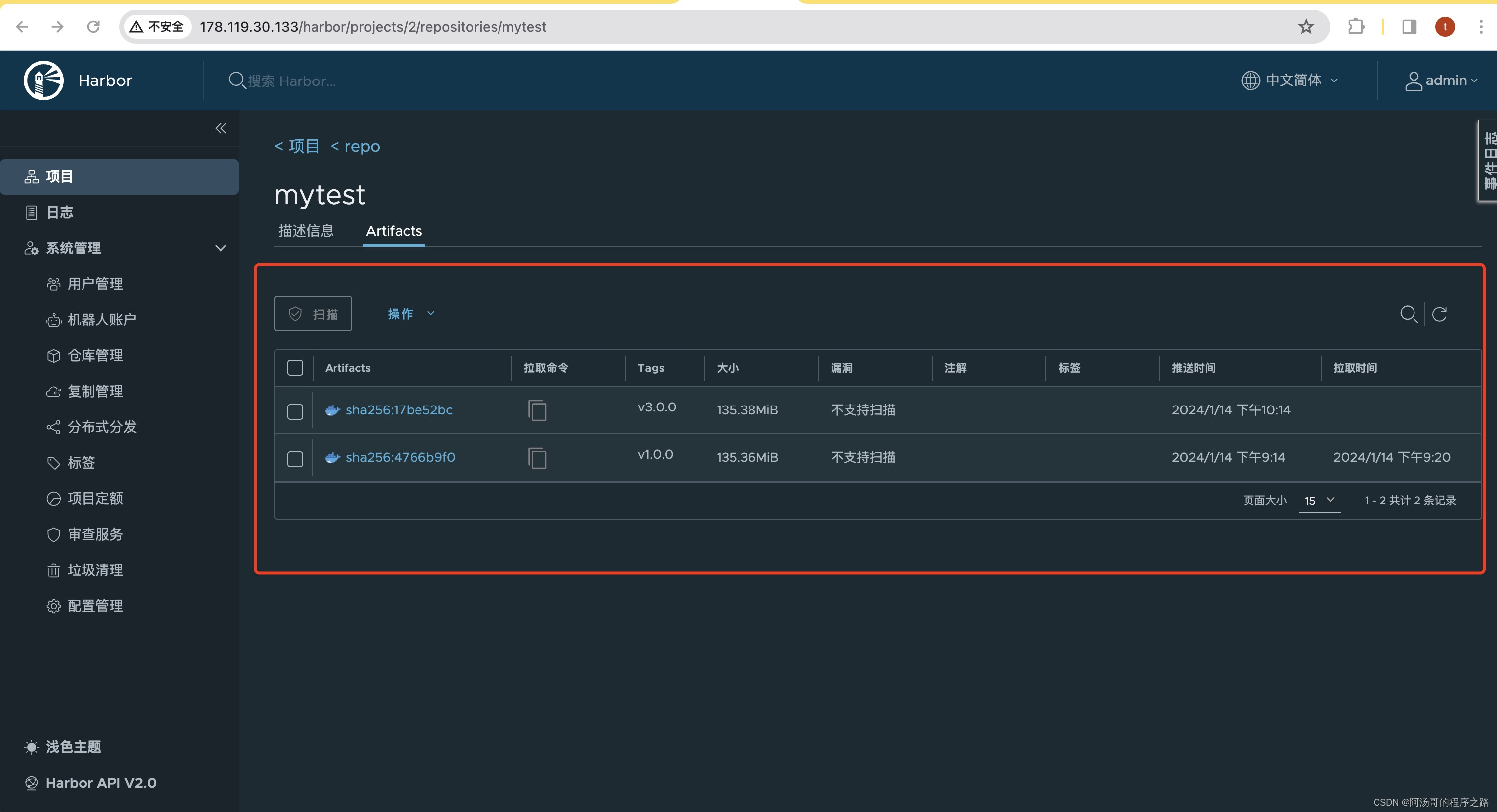Switch to the 描述信息 tab

(306, 231)
